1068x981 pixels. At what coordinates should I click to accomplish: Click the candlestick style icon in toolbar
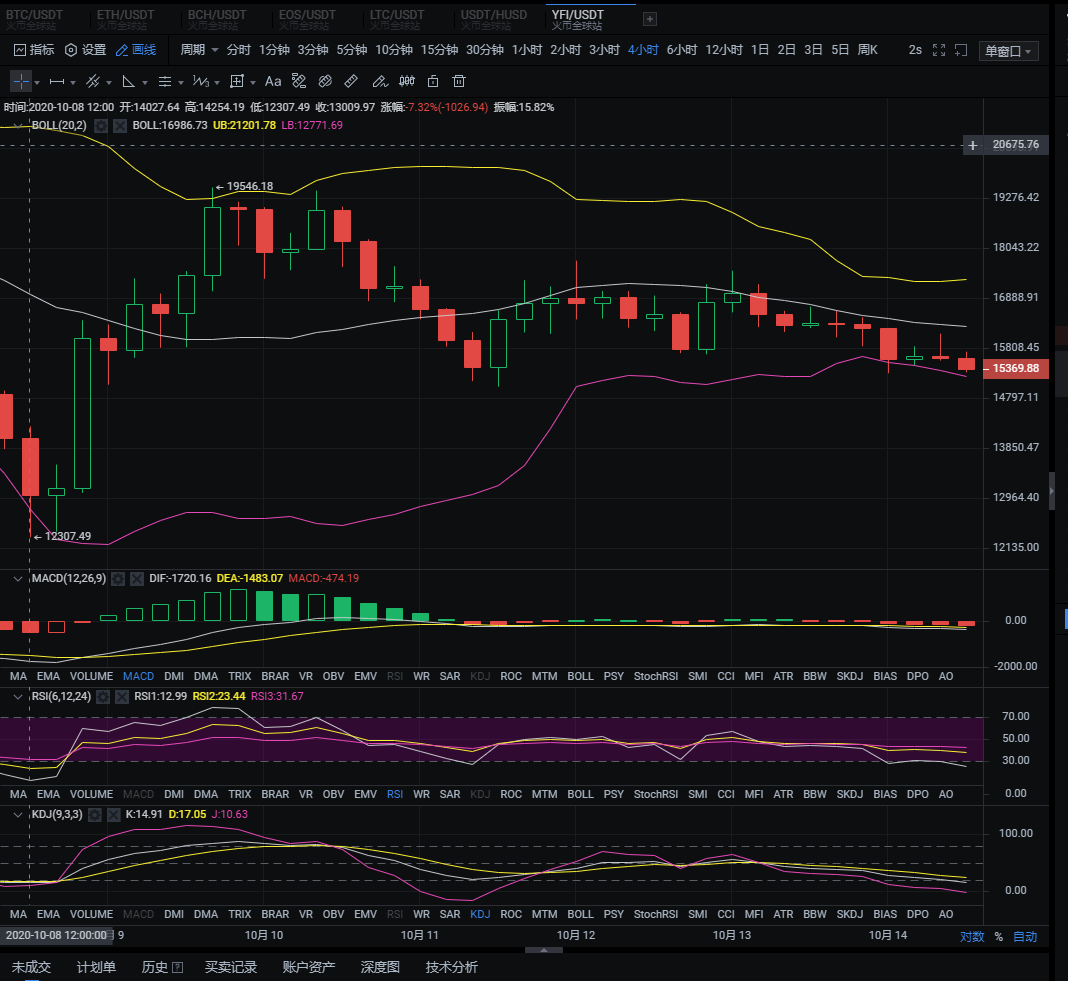[407, 82]
